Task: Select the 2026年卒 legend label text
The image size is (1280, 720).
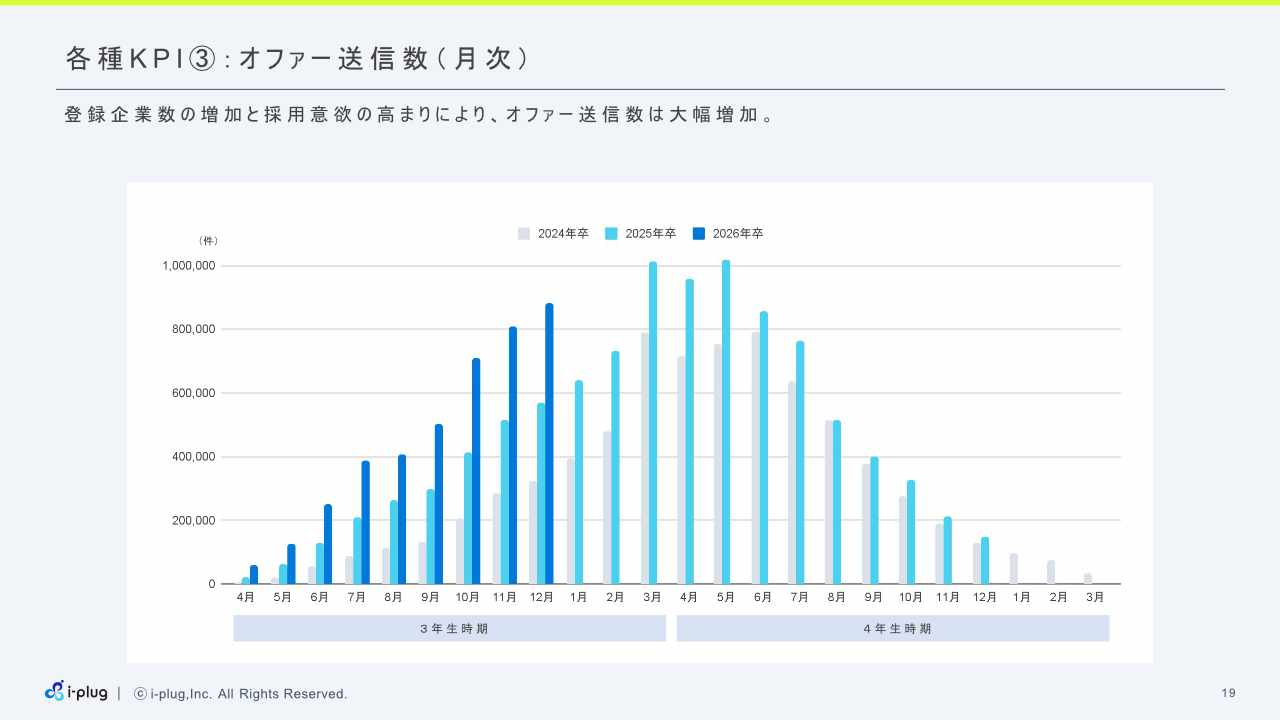Action: coord(737,234)
